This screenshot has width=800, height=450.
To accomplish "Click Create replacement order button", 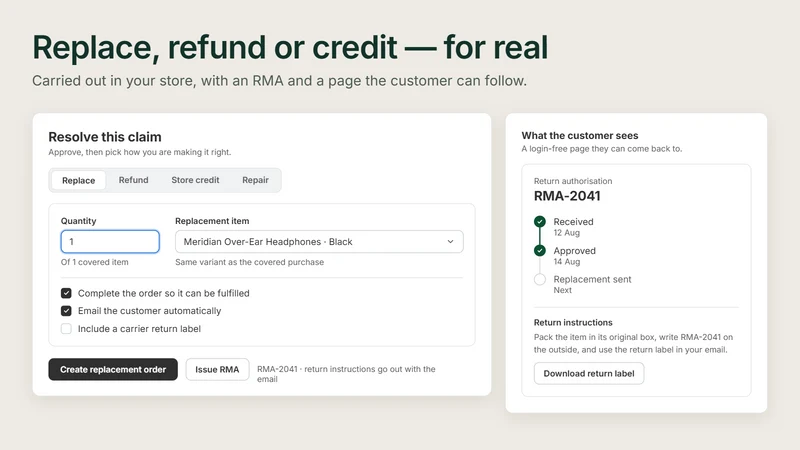I will [x=113, y=369].
